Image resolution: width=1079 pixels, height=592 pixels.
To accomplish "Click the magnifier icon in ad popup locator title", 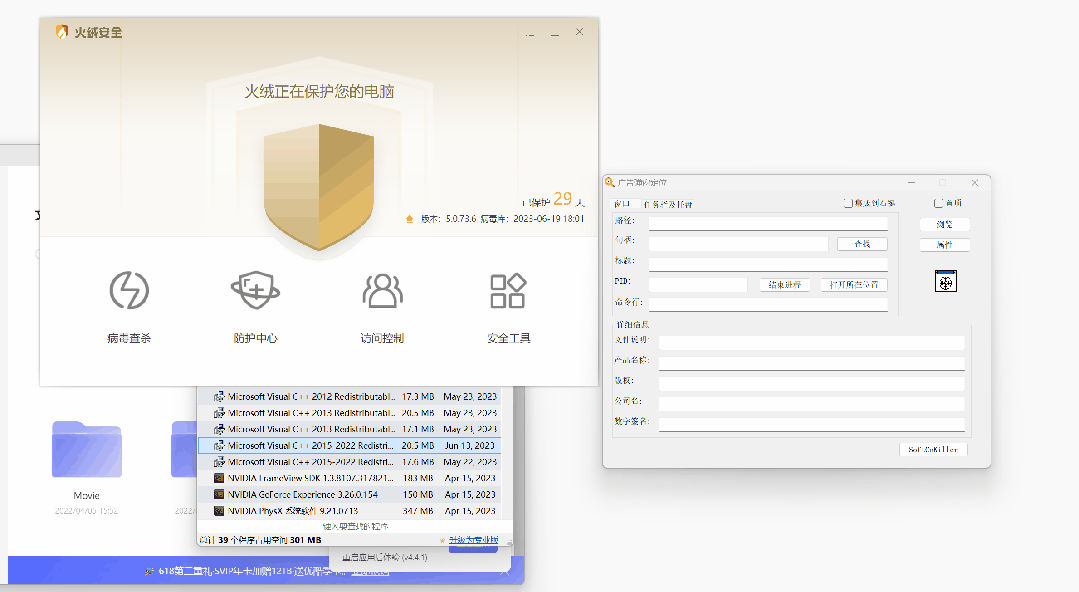I will coord(610,182).
